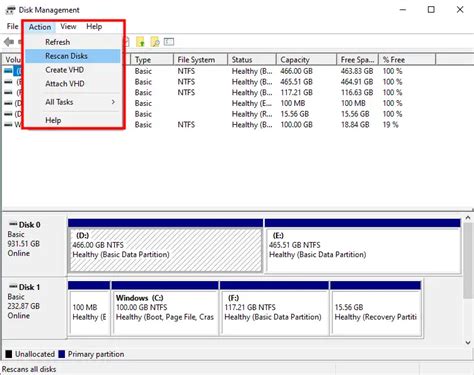474x375 pixels.
Task: Click the Disk 0 label panel
Action: (x=34, y=245)
